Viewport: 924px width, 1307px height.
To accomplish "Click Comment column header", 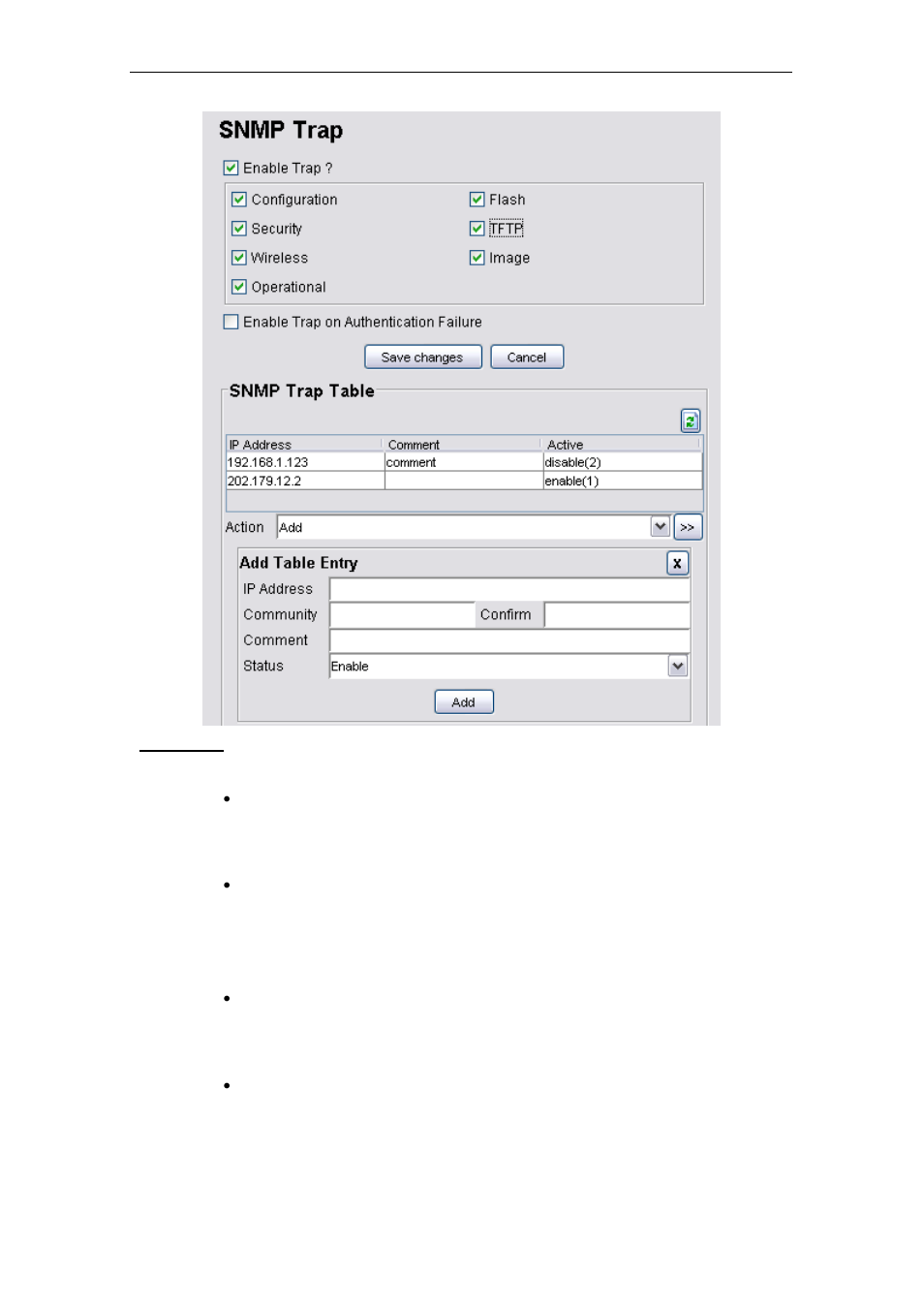I will 462,445.
